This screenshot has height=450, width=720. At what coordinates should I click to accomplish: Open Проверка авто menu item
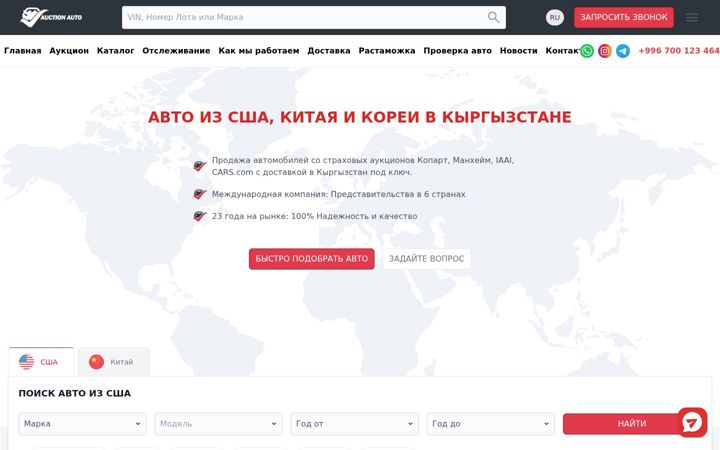[x=457, y=51]
